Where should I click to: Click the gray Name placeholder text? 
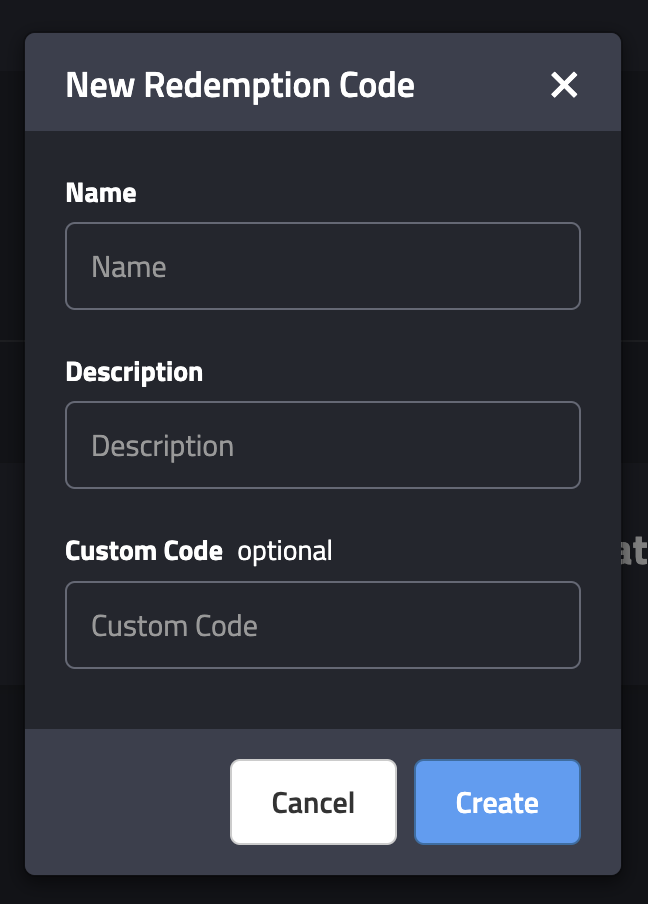tap(129, 267)
